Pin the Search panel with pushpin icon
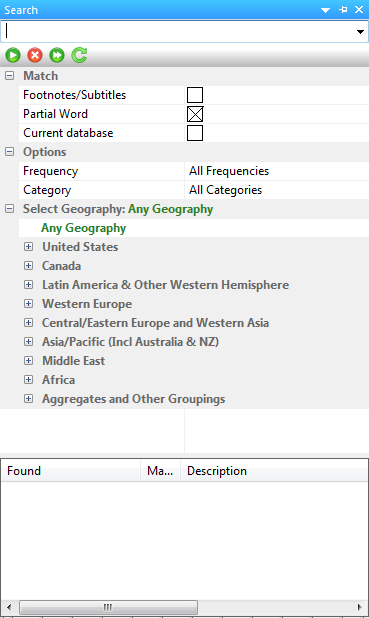 tap(343, 10)
